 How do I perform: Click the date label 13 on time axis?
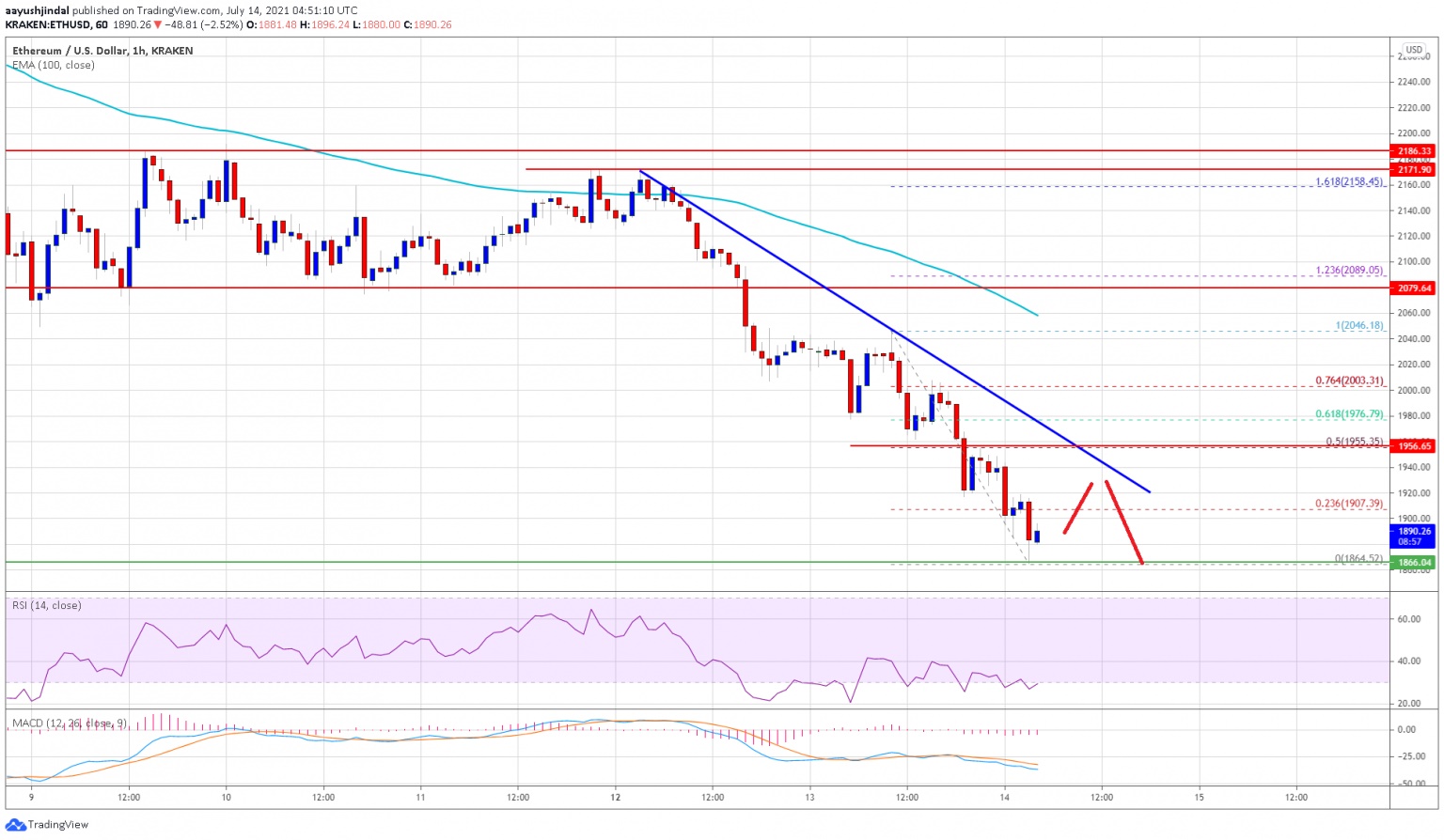coord(809,798)
